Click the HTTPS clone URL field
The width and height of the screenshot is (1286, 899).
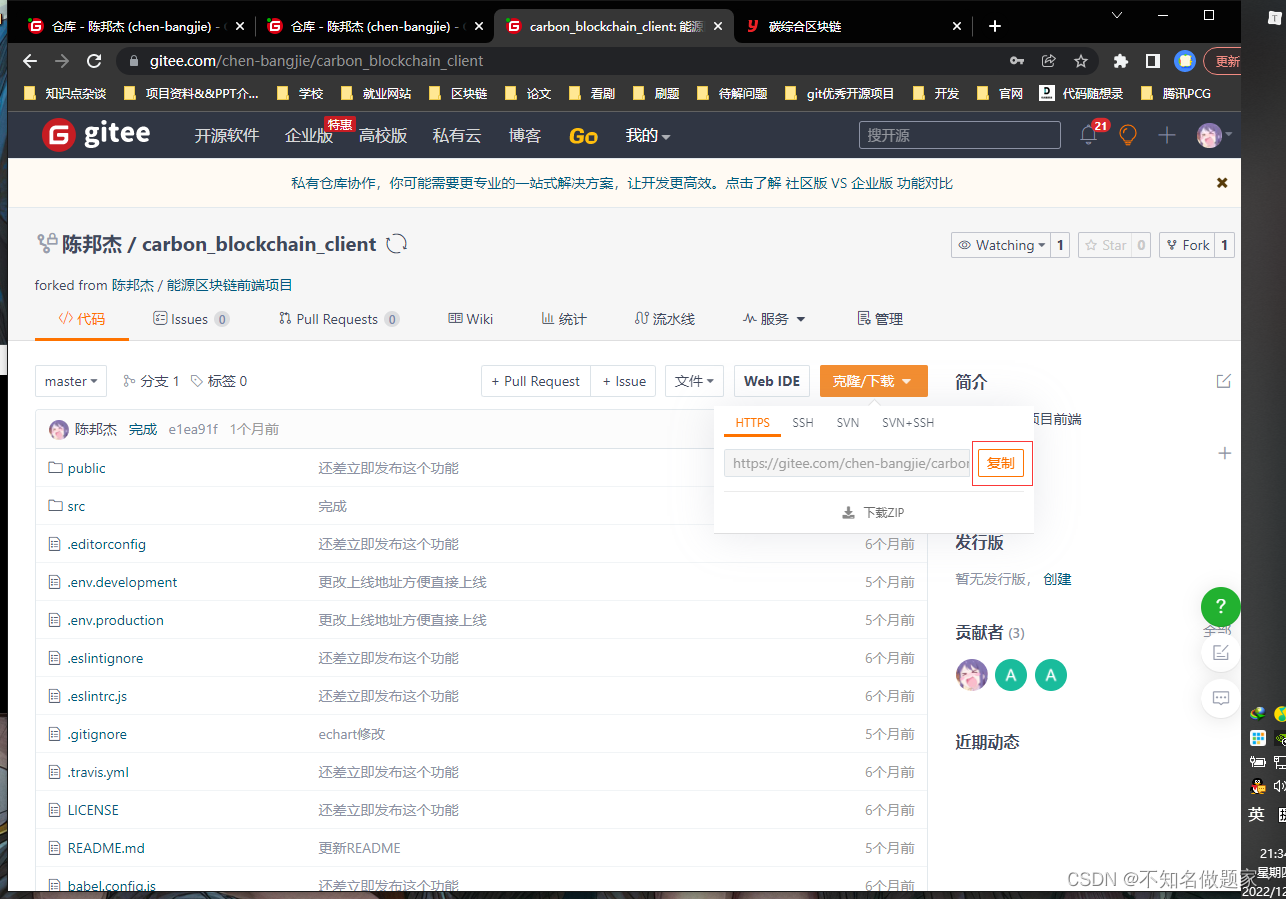(847, 464)
